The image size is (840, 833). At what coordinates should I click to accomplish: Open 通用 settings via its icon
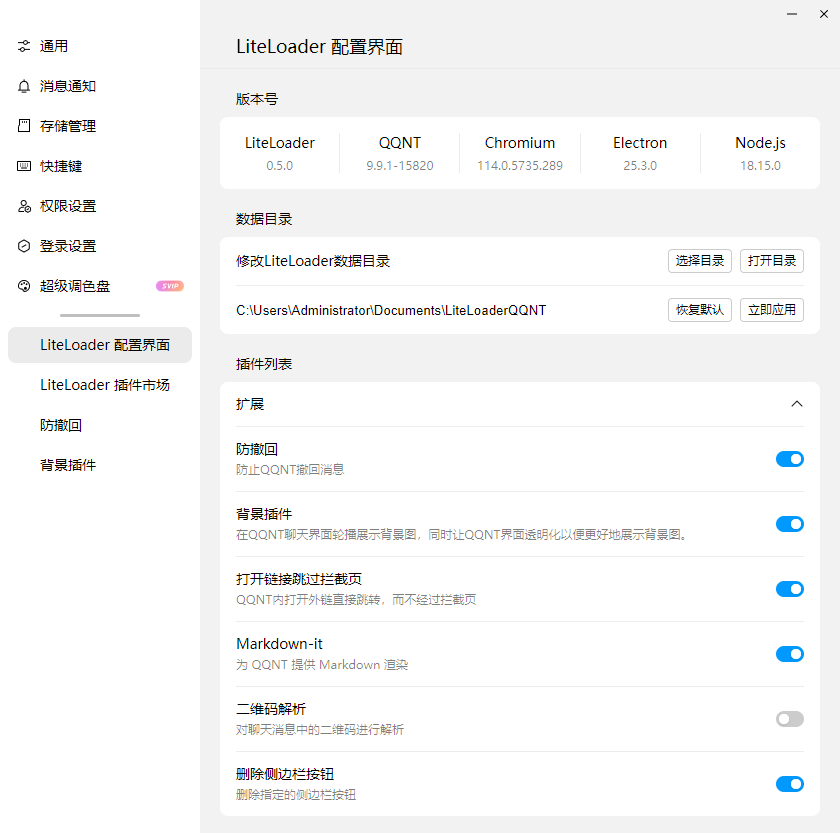click(x=24, y=45)
